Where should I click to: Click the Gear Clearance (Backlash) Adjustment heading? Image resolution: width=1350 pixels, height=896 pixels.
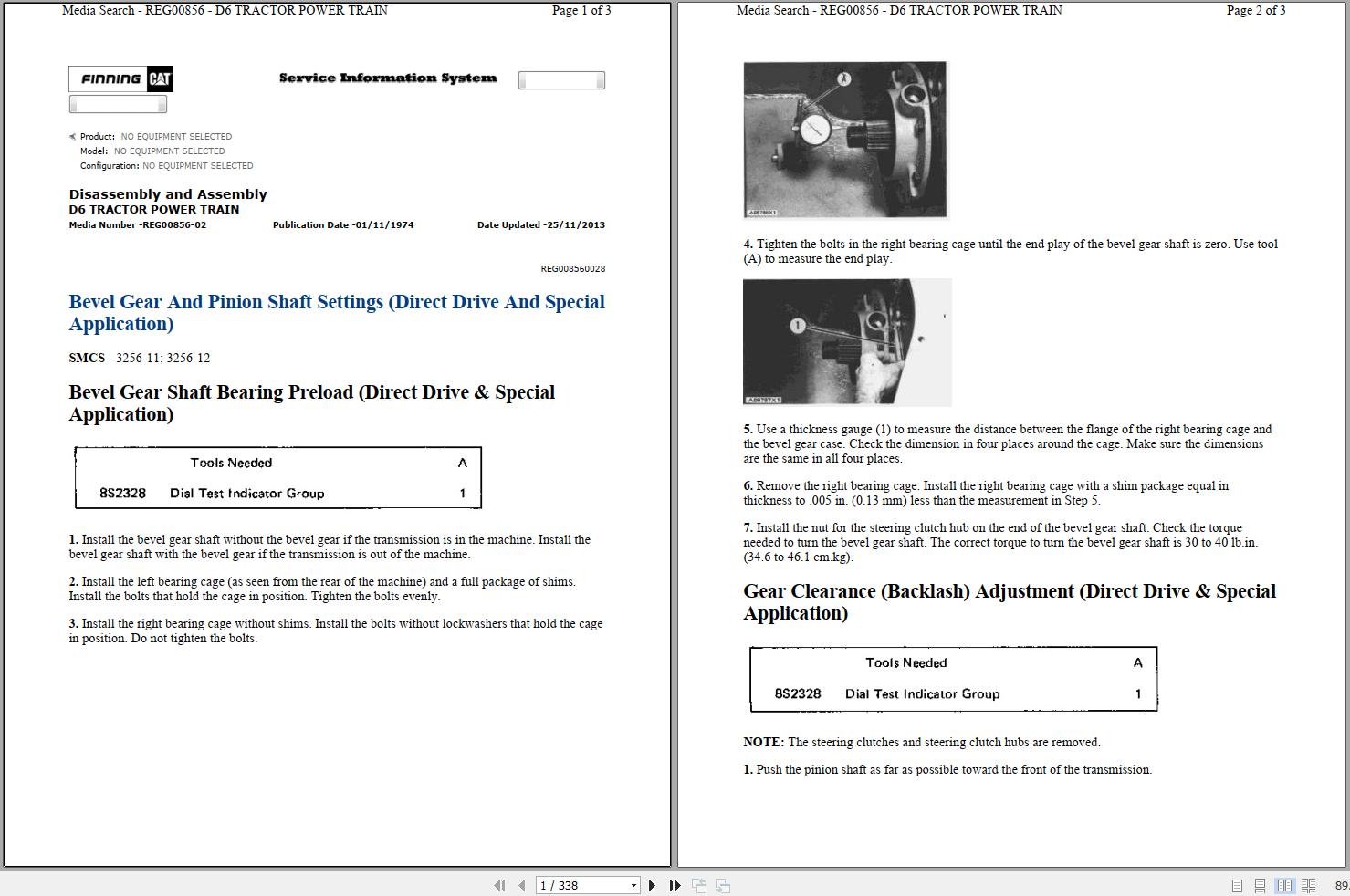point(1010,602)
